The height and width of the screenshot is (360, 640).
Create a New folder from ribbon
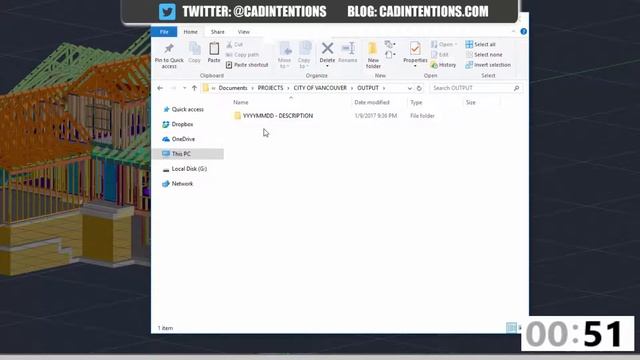[x=373, y=55]
